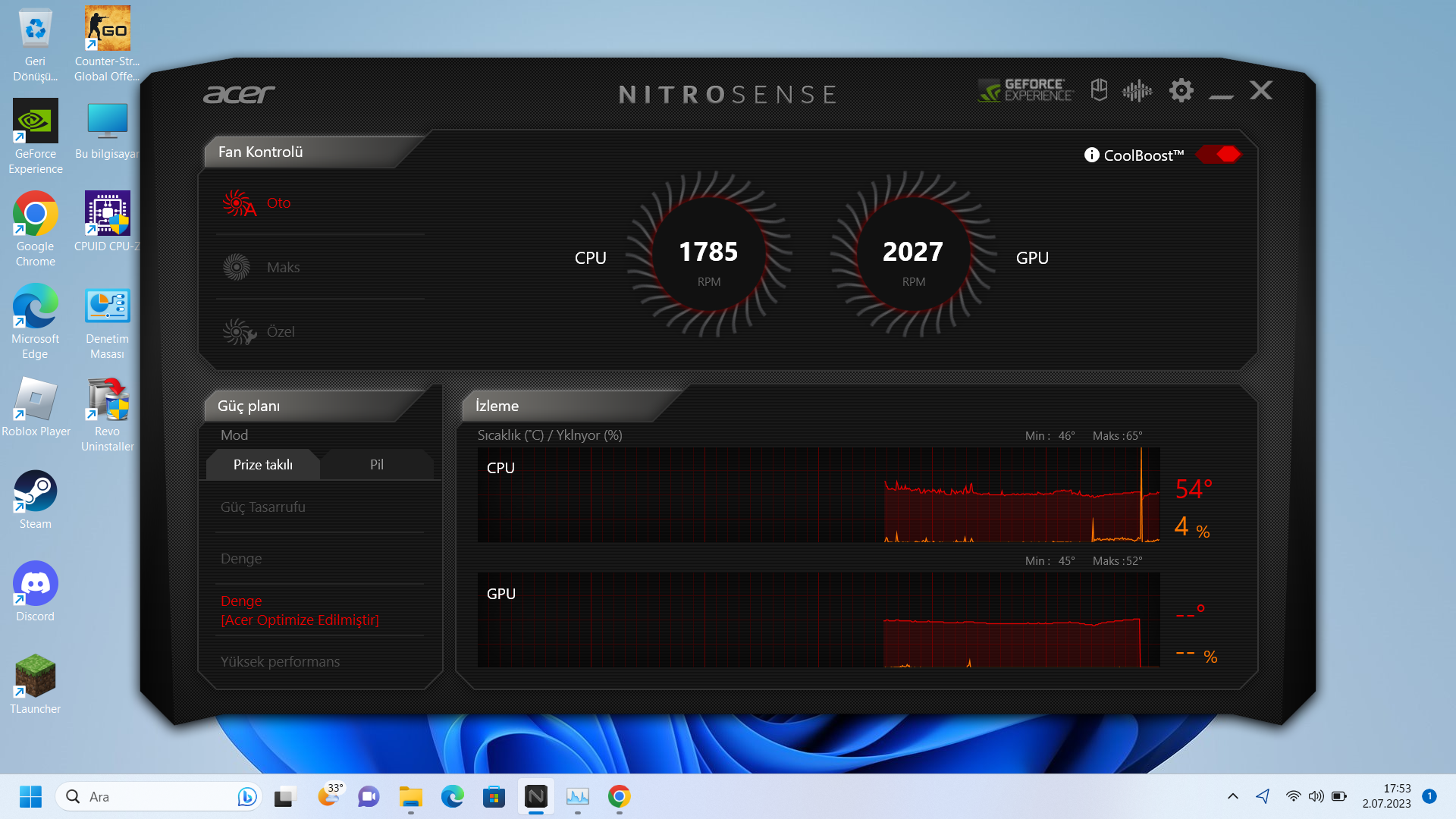This screenshot has width=1456, height=819.
Task: Open the Recycle Bin desktop icon
Action: 35,45
